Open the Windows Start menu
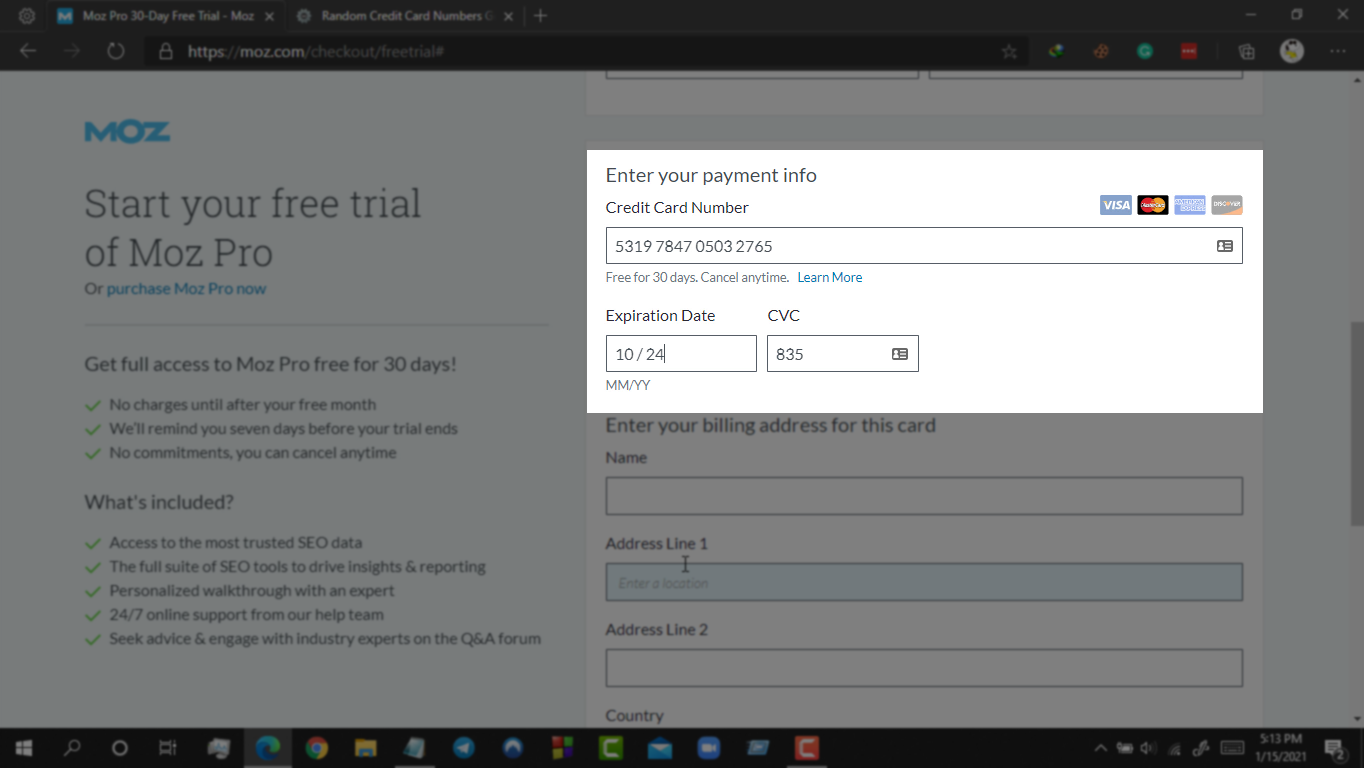This screenshot has height=768, width=1364. tap(24, 748)
